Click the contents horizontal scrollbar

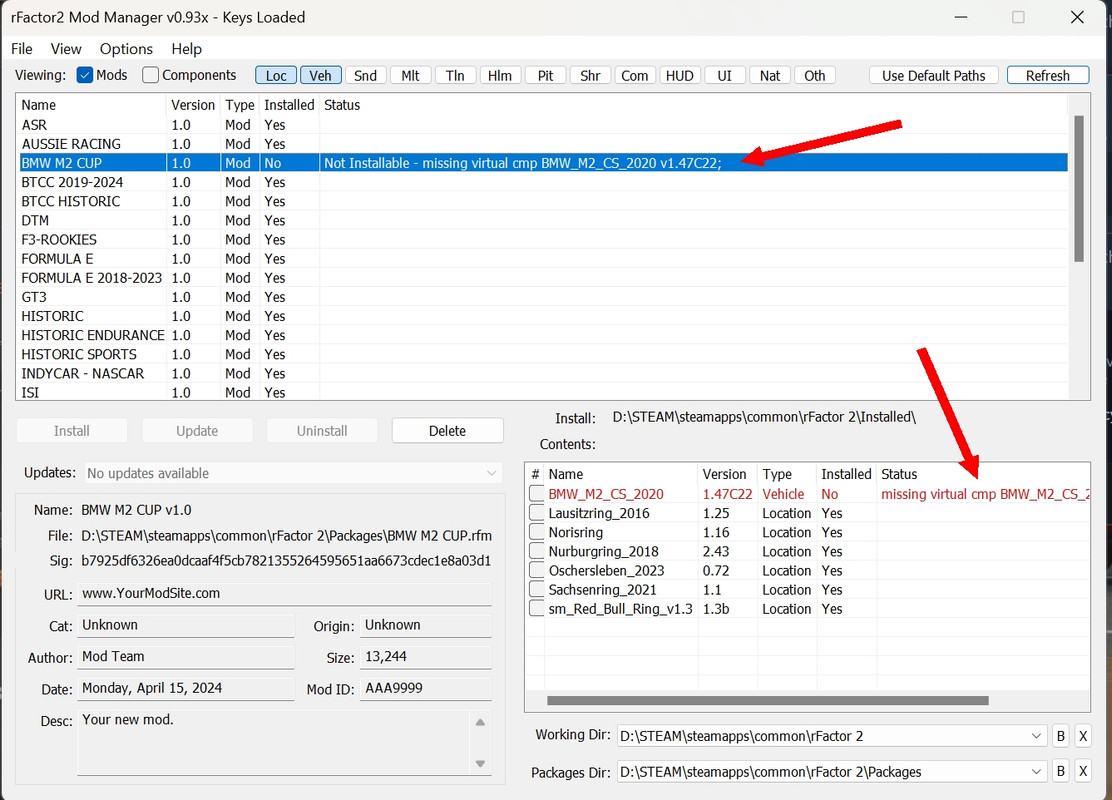(768, 701)
